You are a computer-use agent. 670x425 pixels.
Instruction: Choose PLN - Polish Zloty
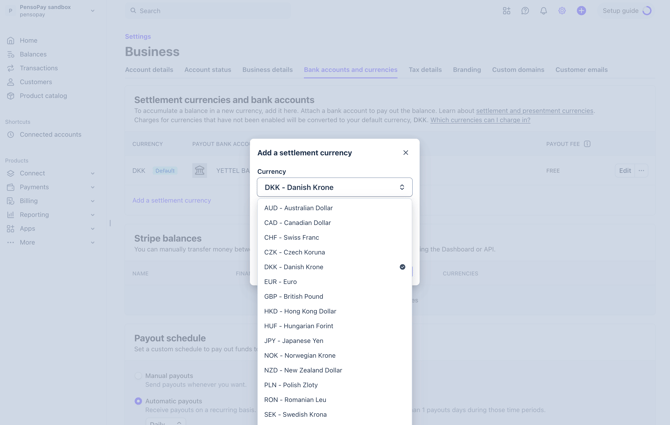click(335, 385)
